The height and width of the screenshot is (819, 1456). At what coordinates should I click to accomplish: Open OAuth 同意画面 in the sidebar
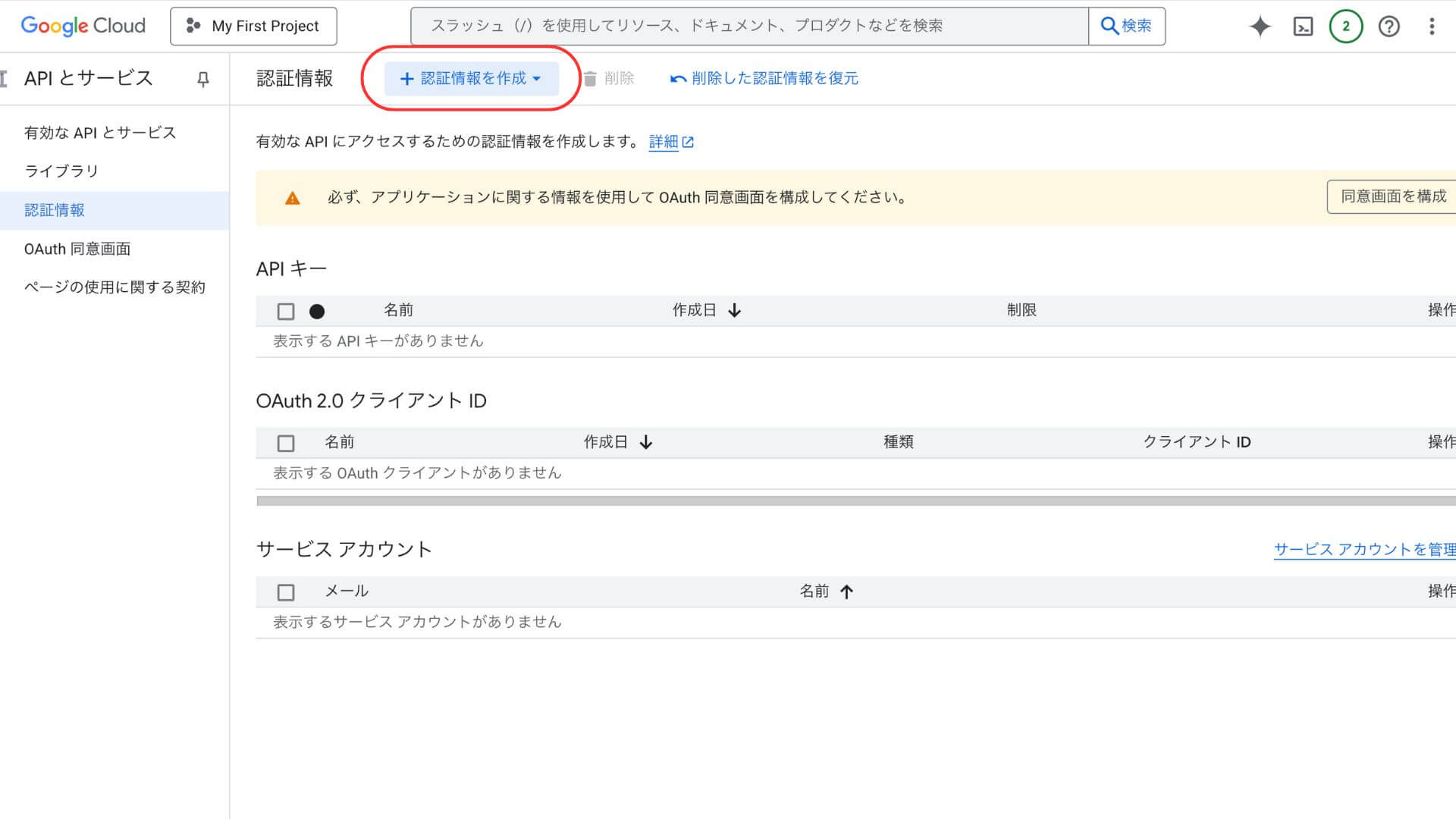(77, 249)
